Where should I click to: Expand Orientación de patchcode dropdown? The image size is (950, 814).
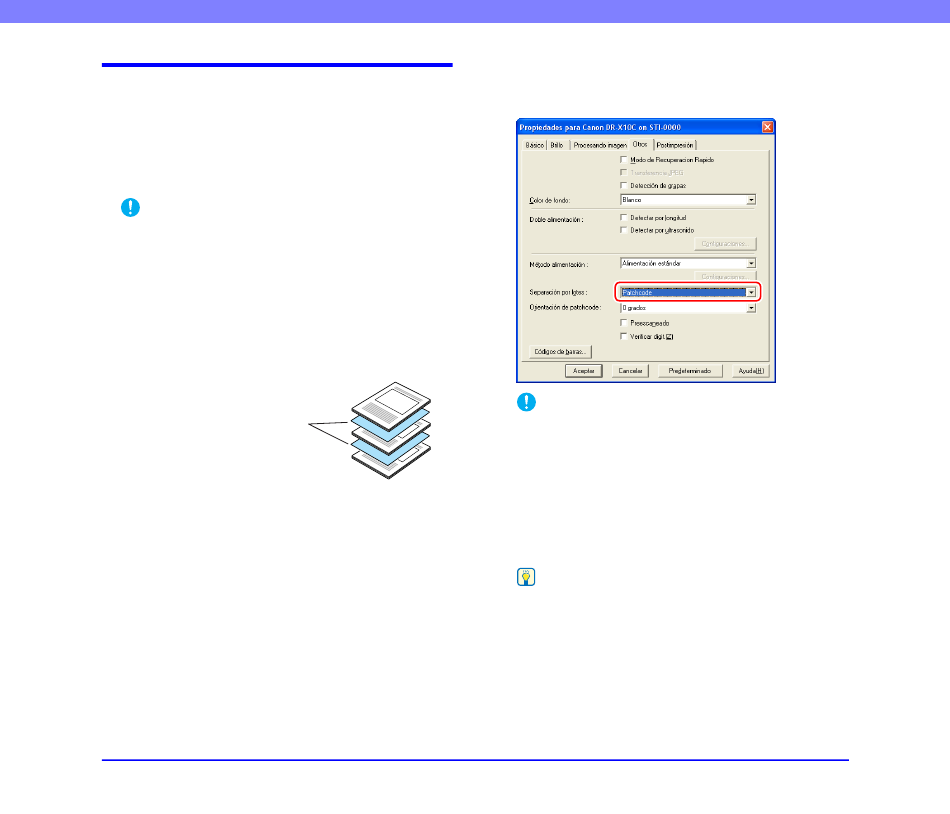(750, 308)
